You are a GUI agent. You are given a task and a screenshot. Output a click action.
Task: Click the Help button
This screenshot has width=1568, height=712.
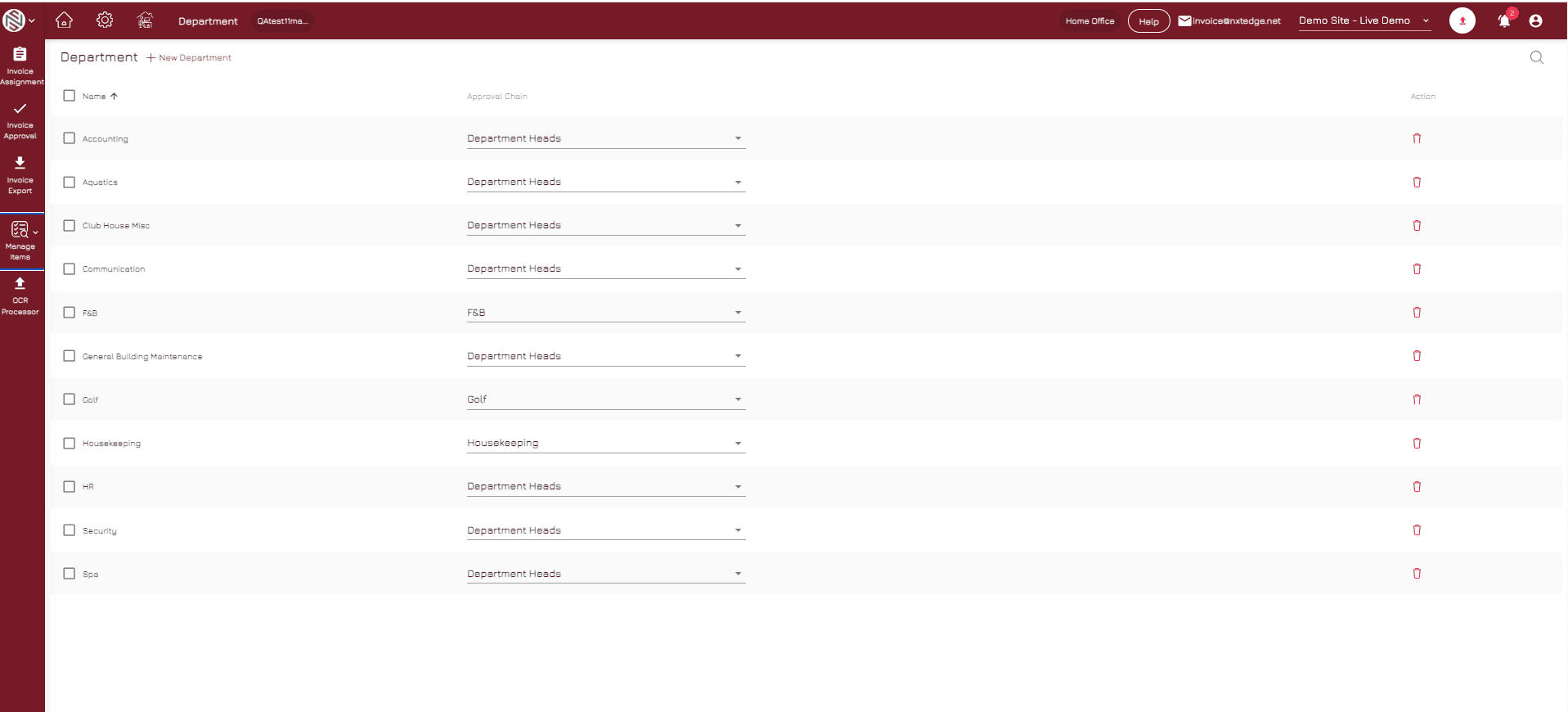point(1148,21)
